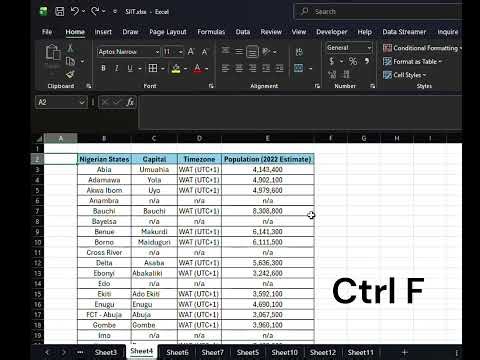Decrease font size with smaller A icon
Image resolution: width=480 pixels, height=360 pixels.
(204, 52)
